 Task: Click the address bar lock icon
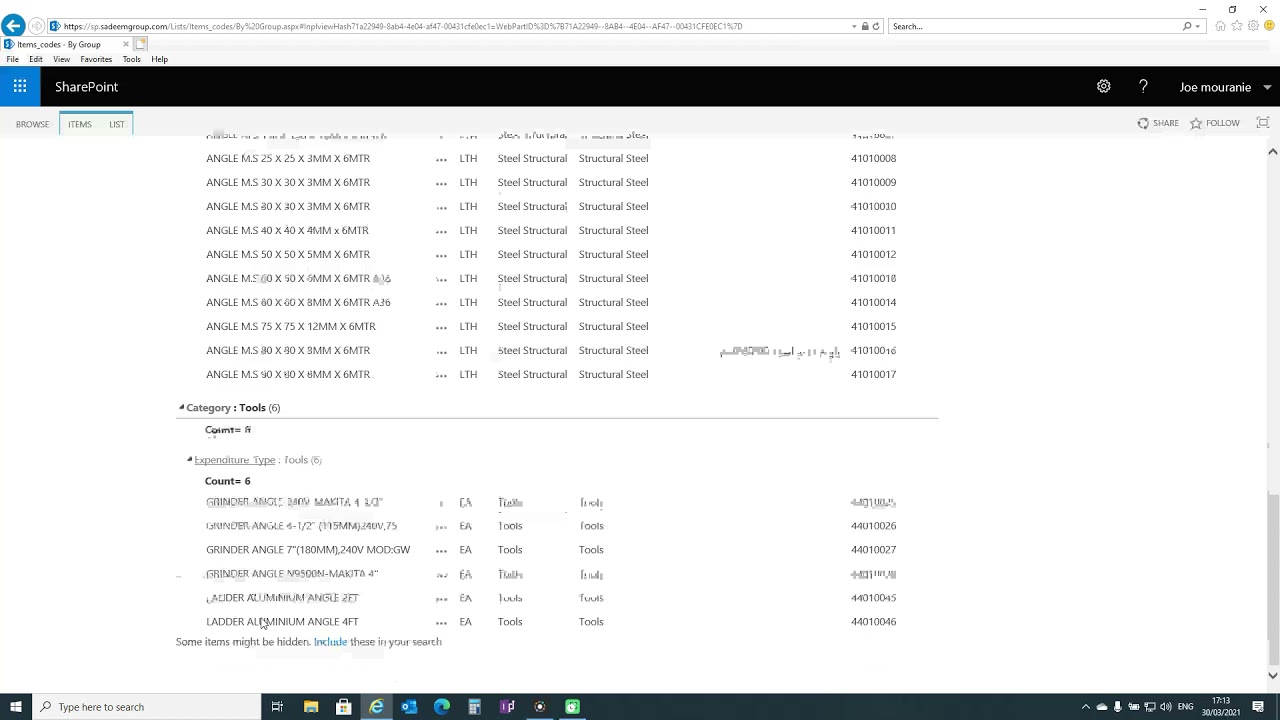(x=865, y=26)
